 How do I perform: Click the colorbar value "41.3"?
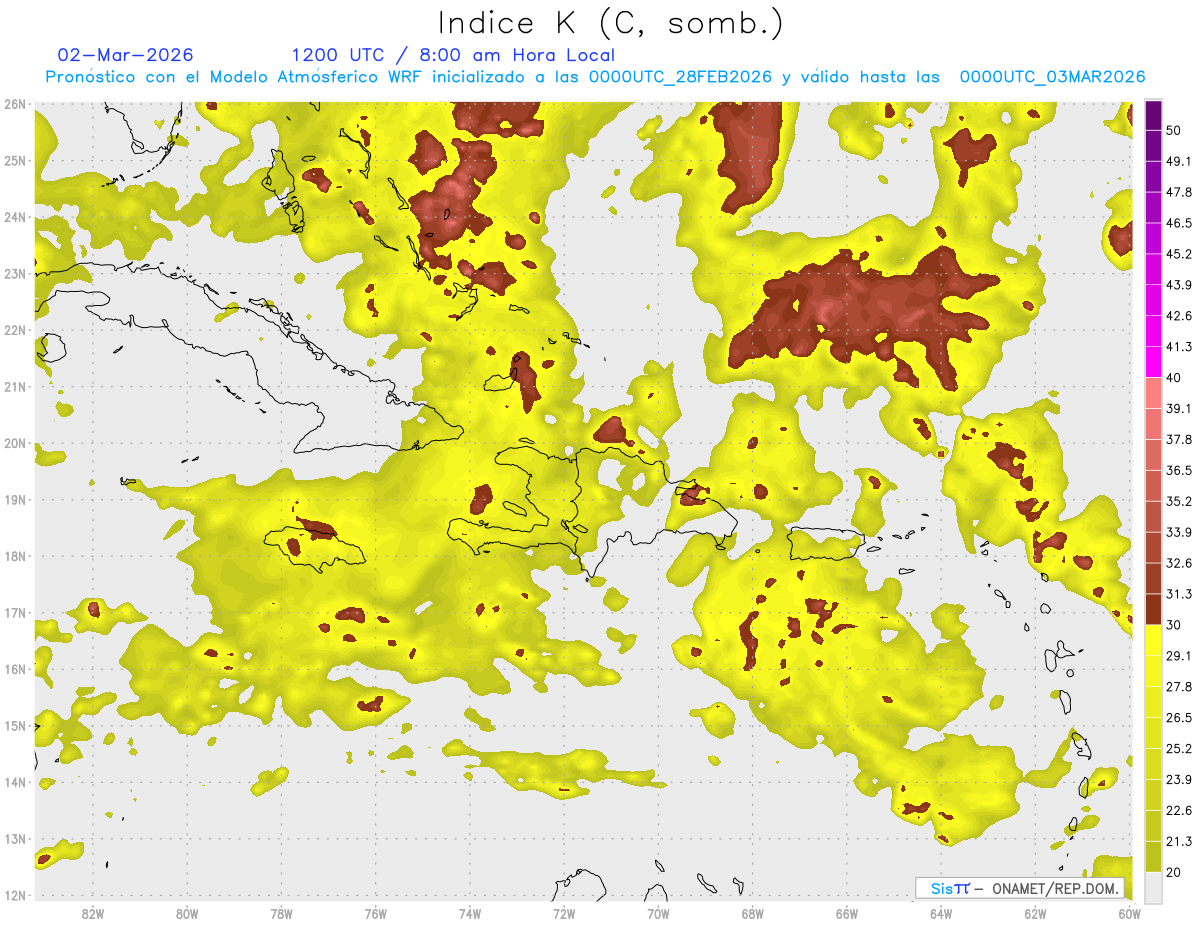[x=1178, y=347]
